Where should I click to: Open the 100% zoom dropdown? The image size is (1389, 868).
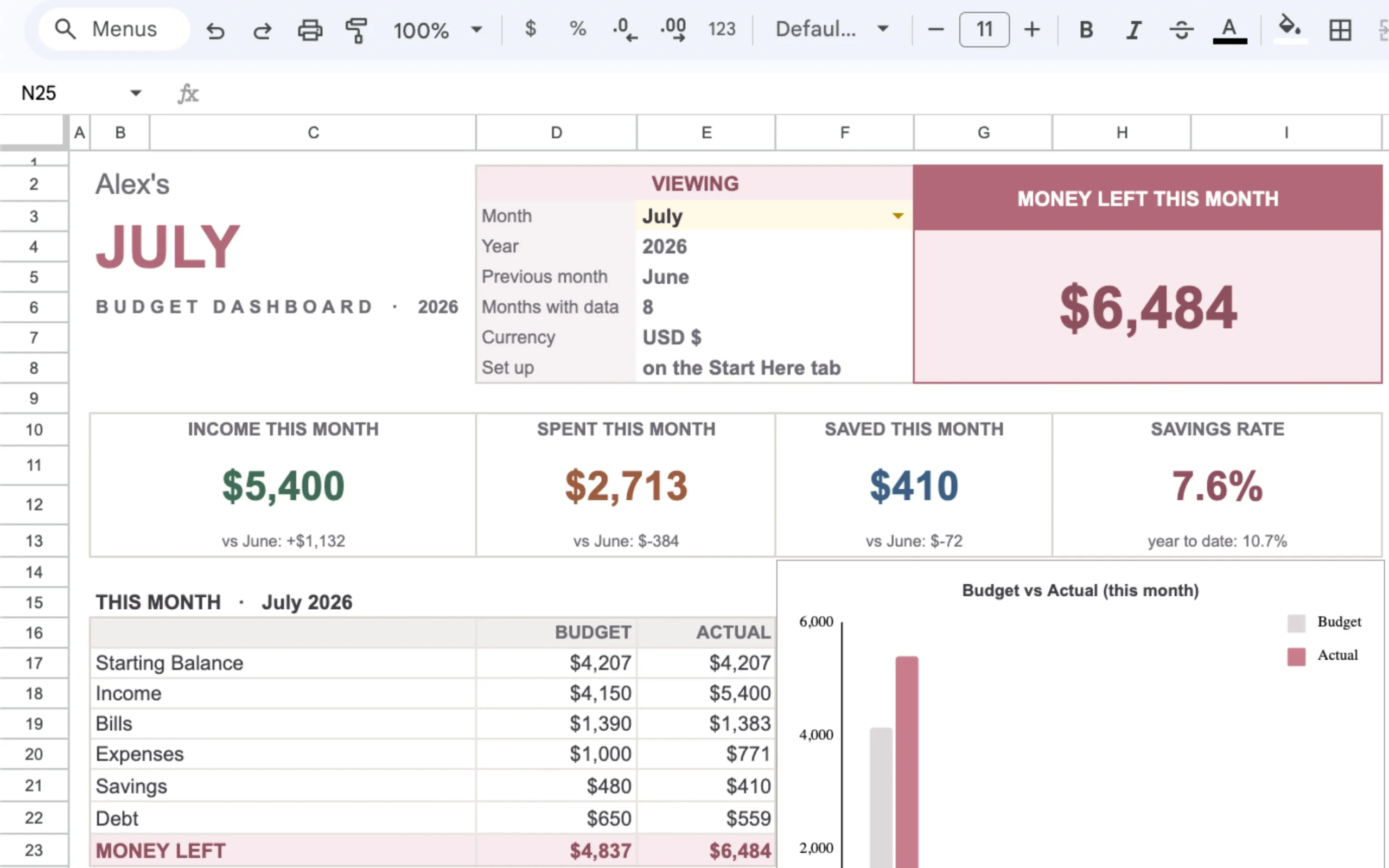coord(437,30)
